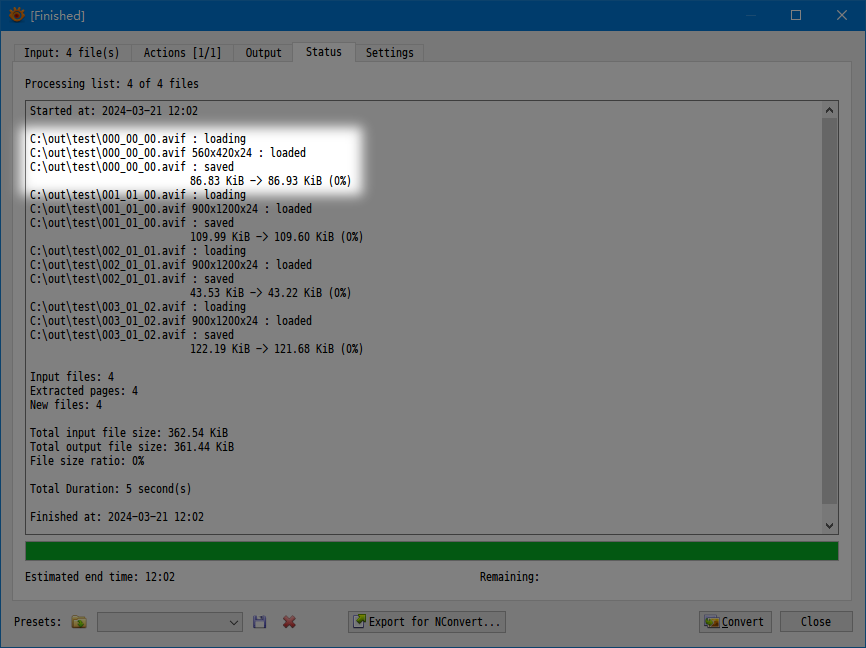Image resolution: width=866 pixels, height=648 pixels.
Task: Click 'Total output file size: 361.44 KiB'
Action: (x=132, y=447)
